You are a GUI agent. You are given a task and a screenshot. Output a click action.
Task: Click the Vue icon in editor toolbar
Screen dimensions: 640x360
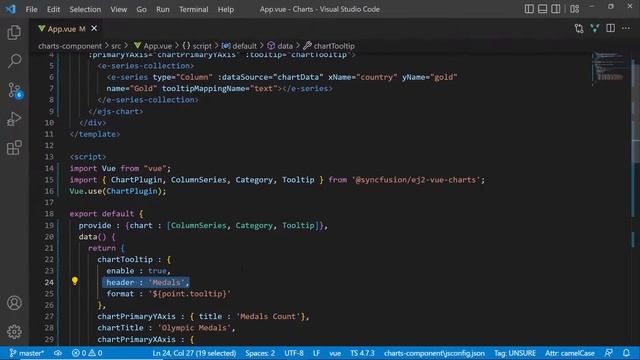pos(595,29)
